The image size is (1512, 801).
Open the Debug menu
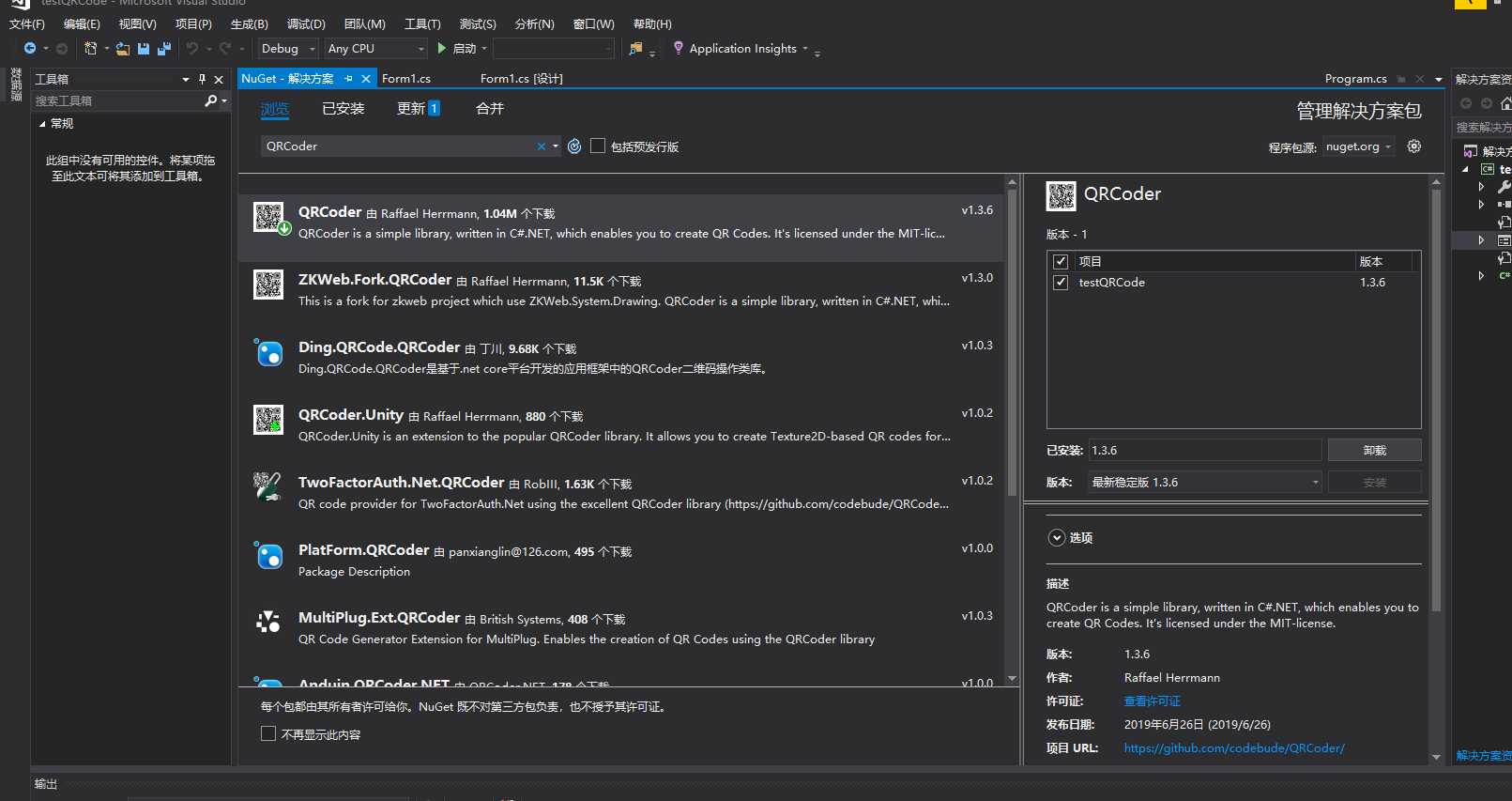(306, 24)
